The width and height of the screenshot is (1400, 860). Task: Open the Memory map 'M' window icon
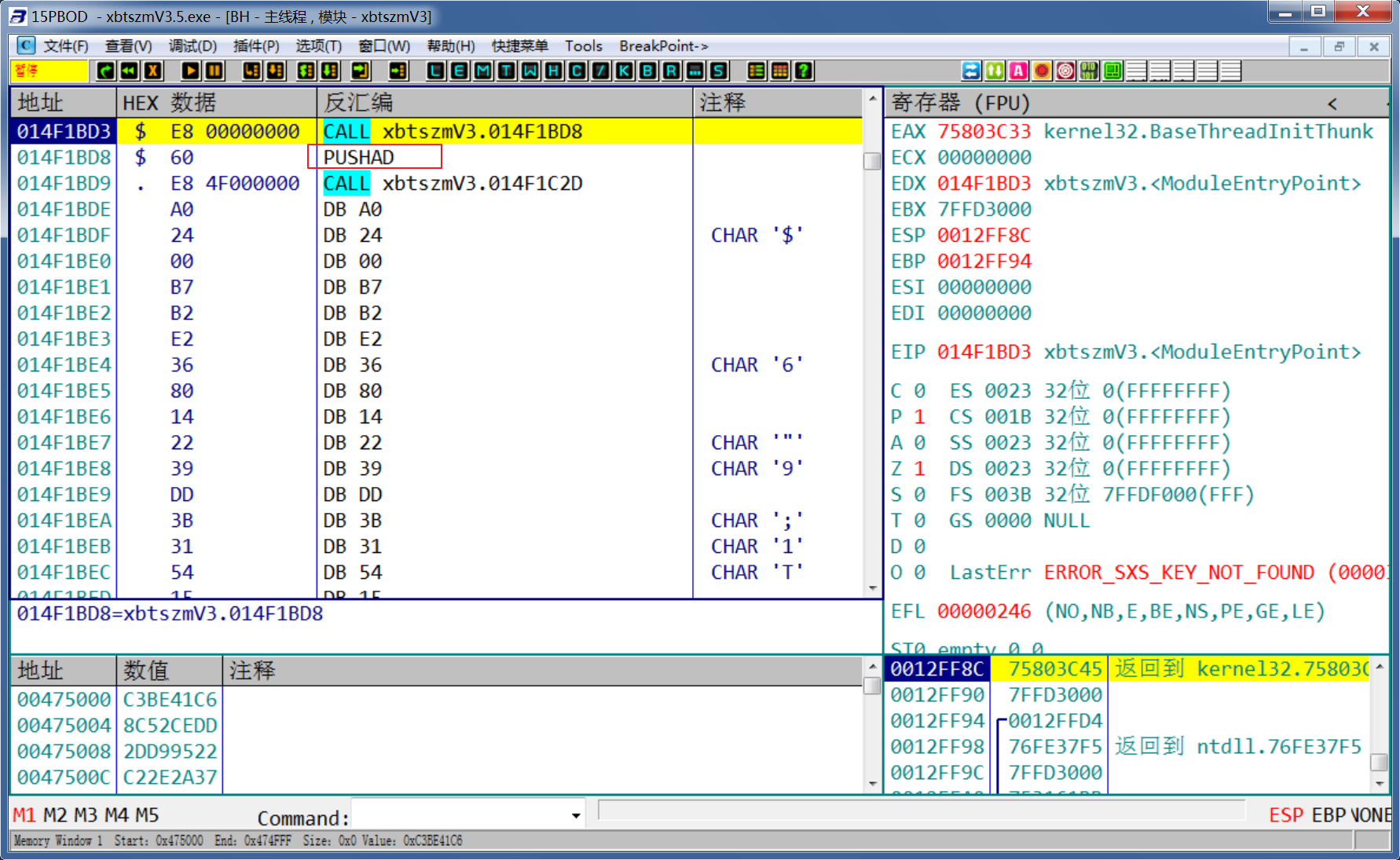tap(482, 71)
